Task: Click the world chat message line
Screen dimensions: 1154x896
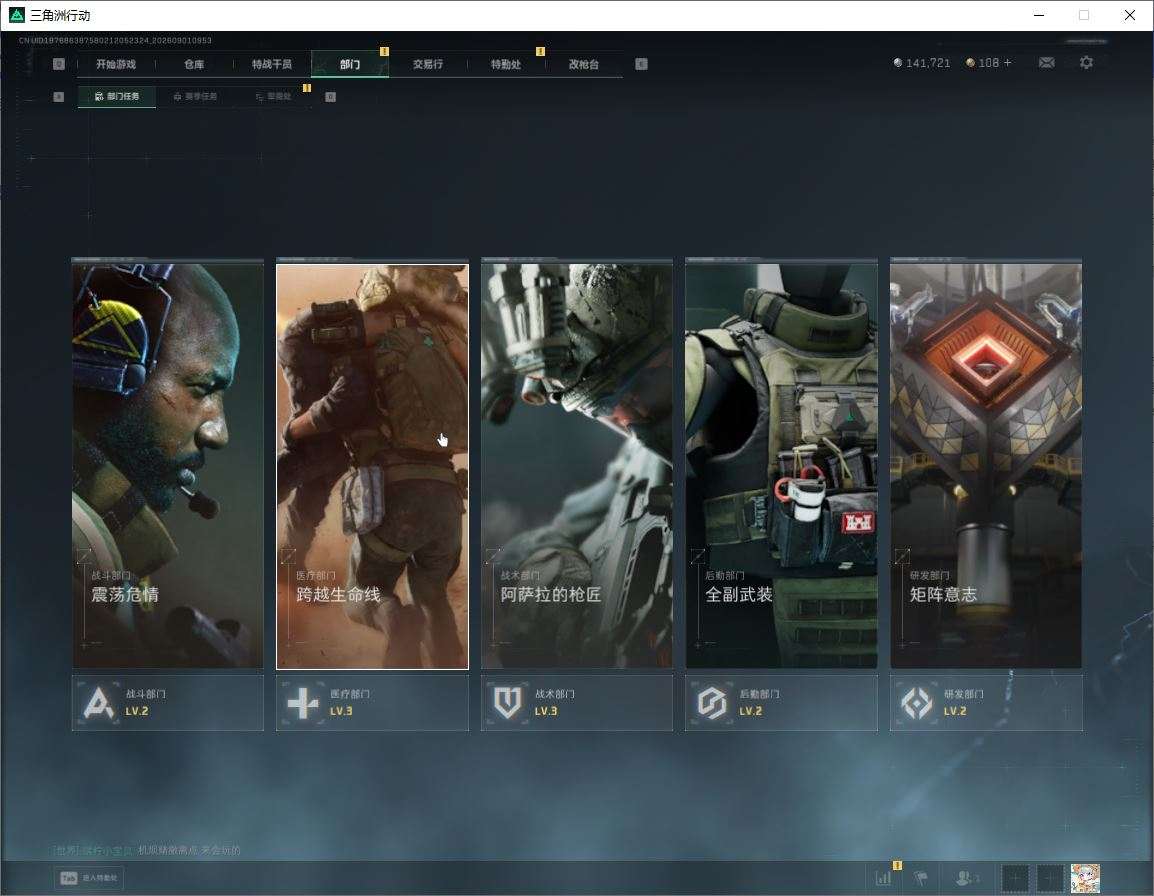Action: click(x=148, y=850)
